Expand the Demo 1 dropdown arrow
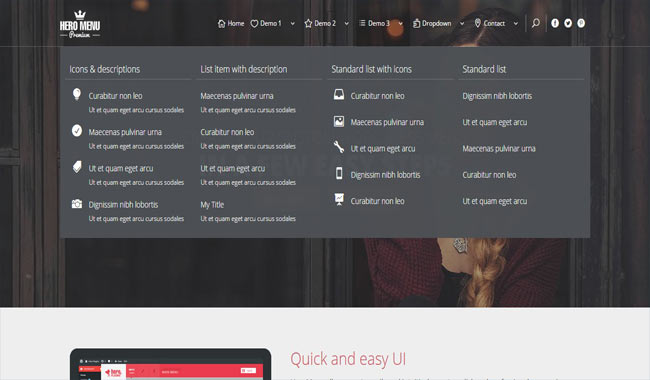Screen dimensions: 650x380 pyautogui.click(x=293, y=24)
